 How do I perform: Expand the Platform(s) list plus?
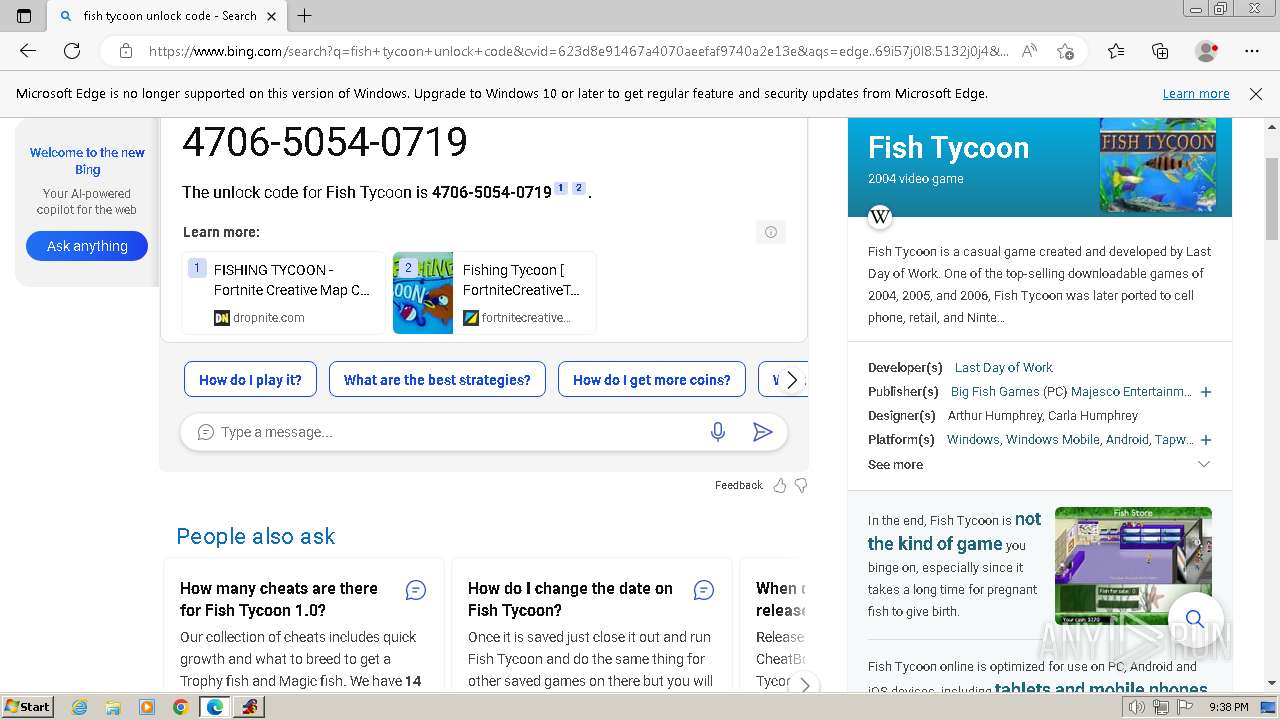click(1206, 440)
